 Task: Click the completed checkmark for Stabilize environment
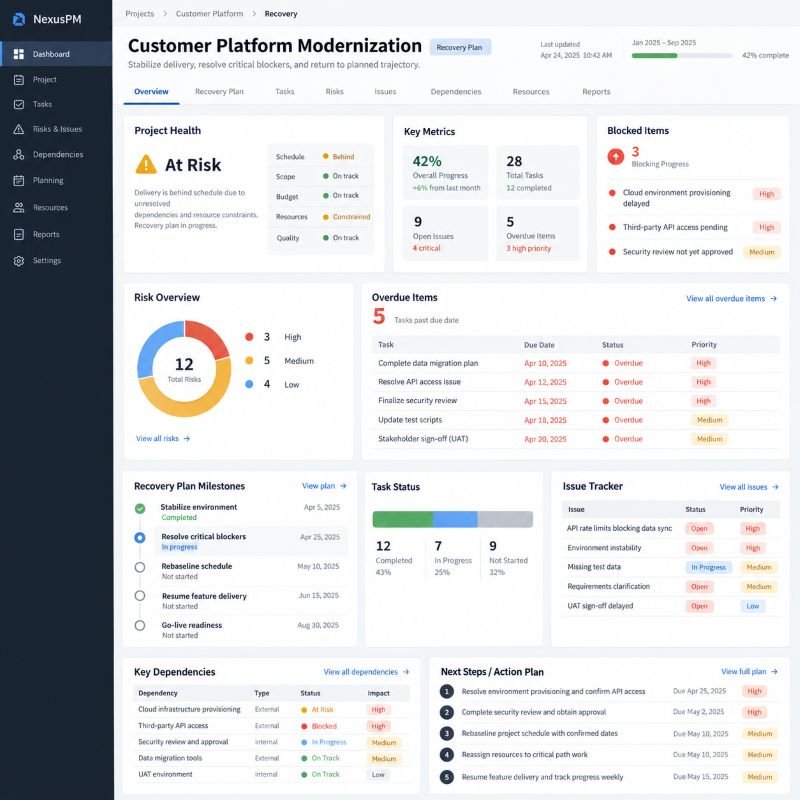point(140,508)
